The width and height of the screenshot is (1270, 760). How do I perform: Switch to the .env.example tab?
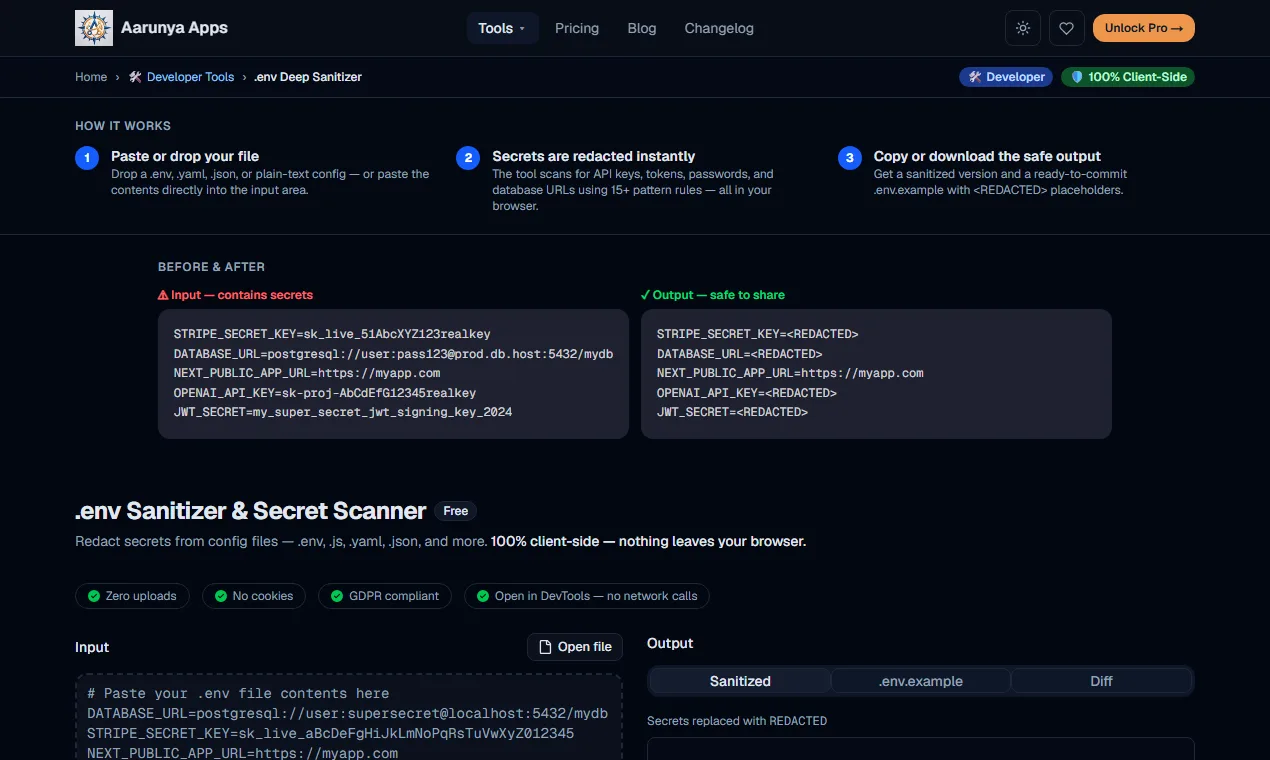point(921,681)
